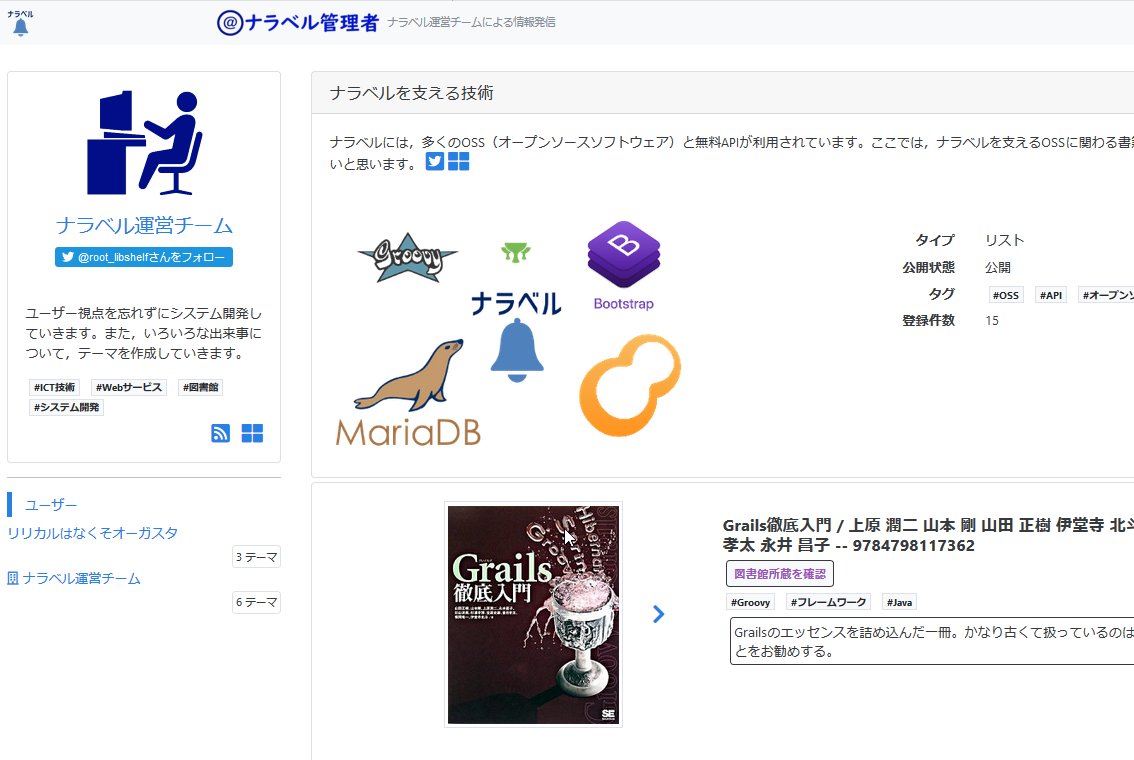Screen dimensions: 1134x760
Task: Select the #Webサービス tag
Action: pos(129,387)
